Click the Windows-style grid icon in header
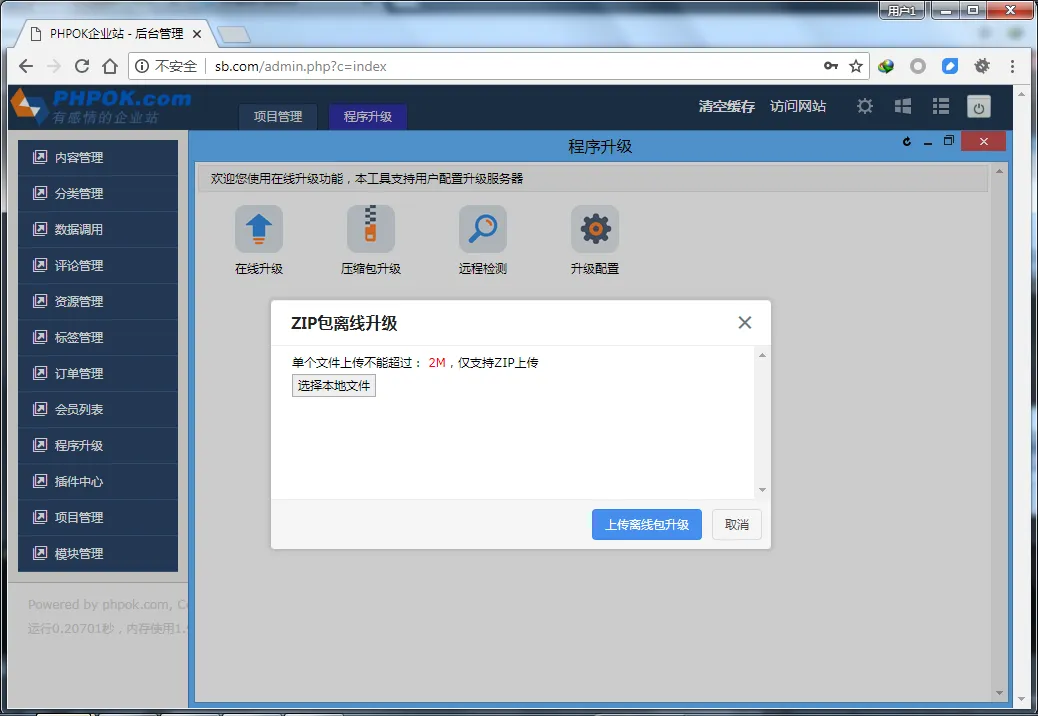 point(903,106)
